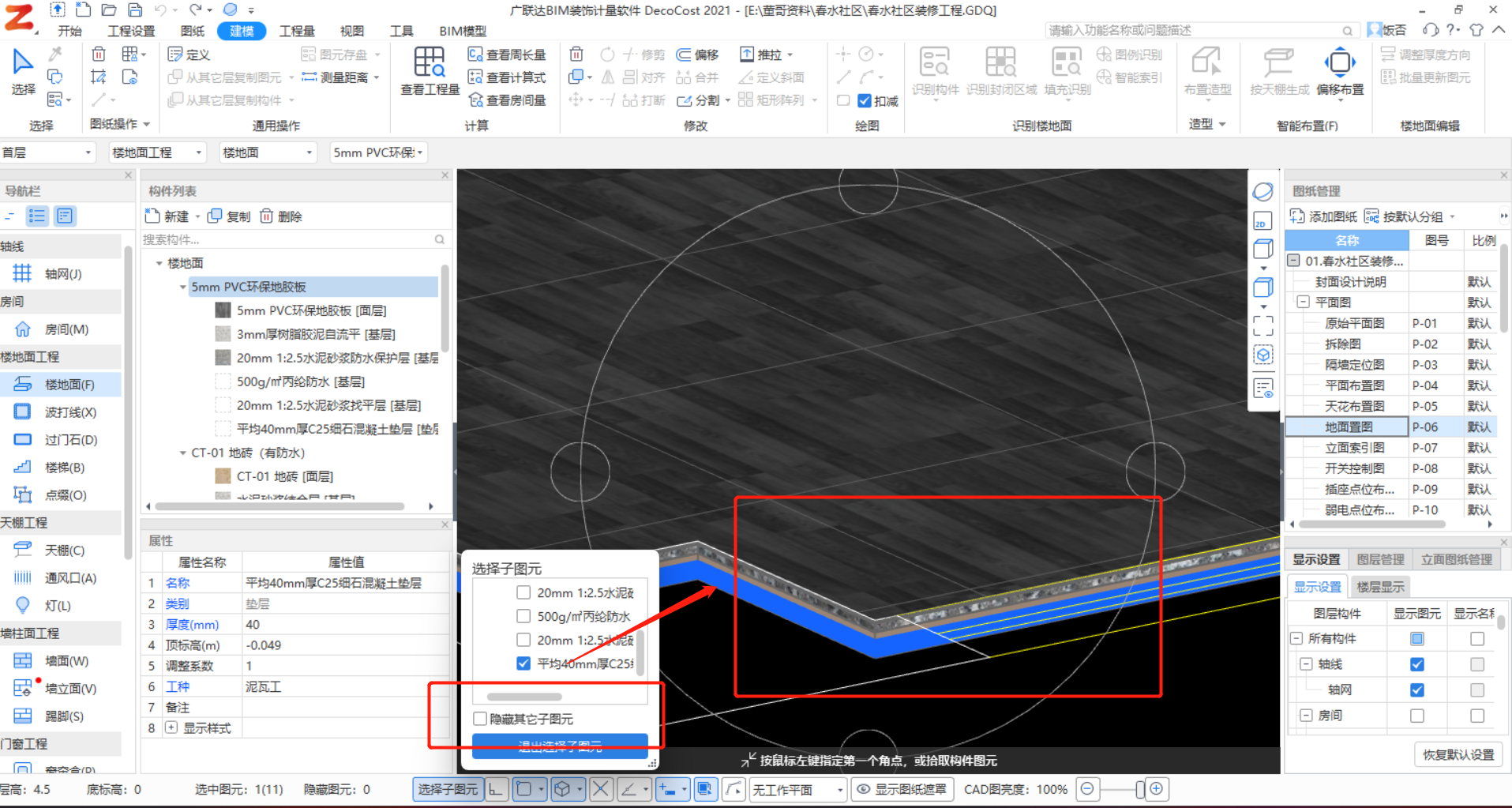The width and height of the screenshot is (1512, 808).
Task: Open the BIM模型 ribbon tab
Action: pyautogui.click(x=463, y=31)
